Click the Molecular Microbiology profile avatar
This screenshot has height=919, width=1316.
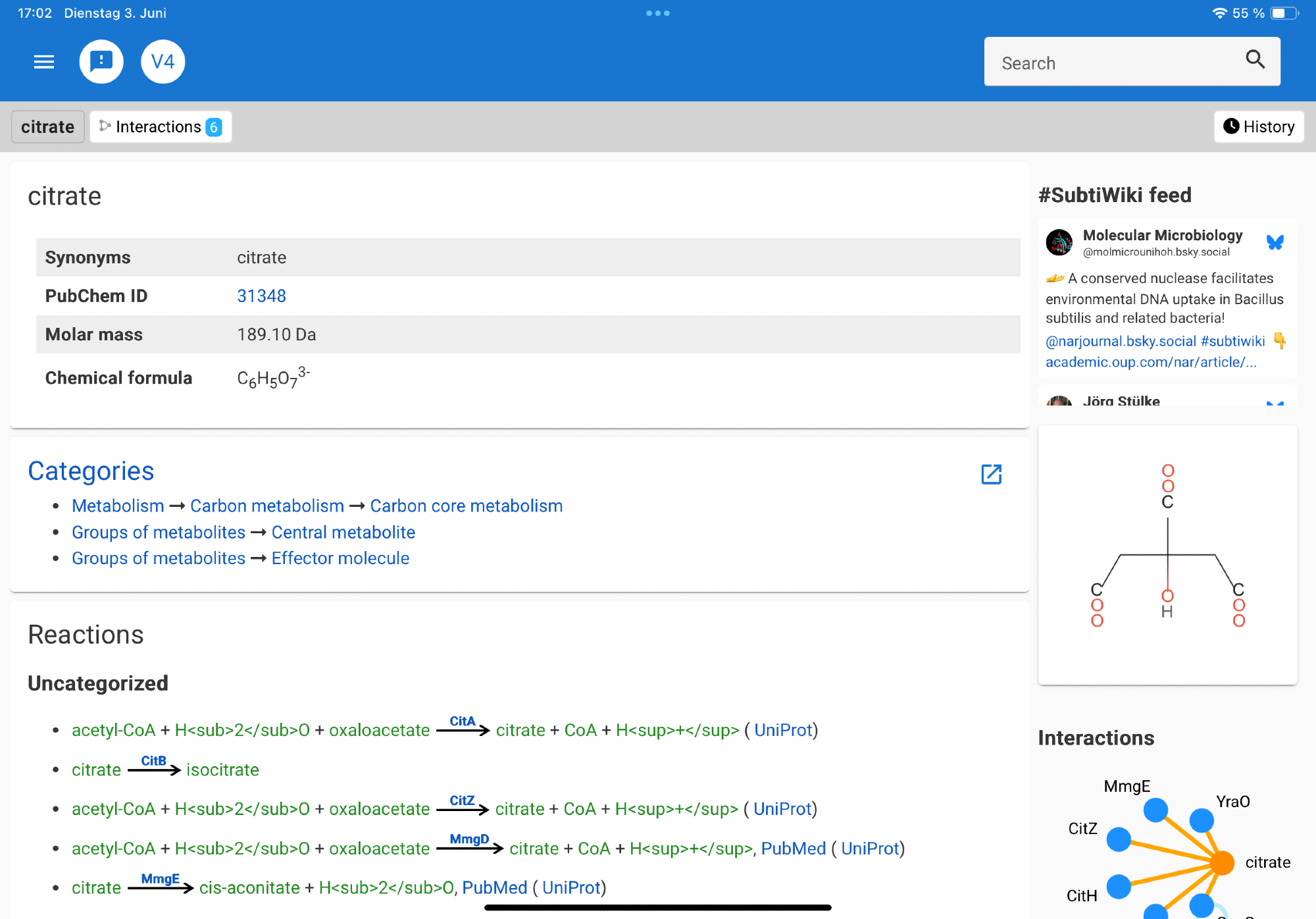(1059, 242)
